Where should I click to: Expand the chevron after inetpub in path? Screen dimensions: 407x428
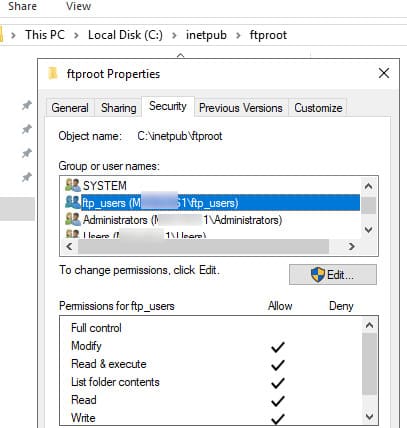(238, 35)
